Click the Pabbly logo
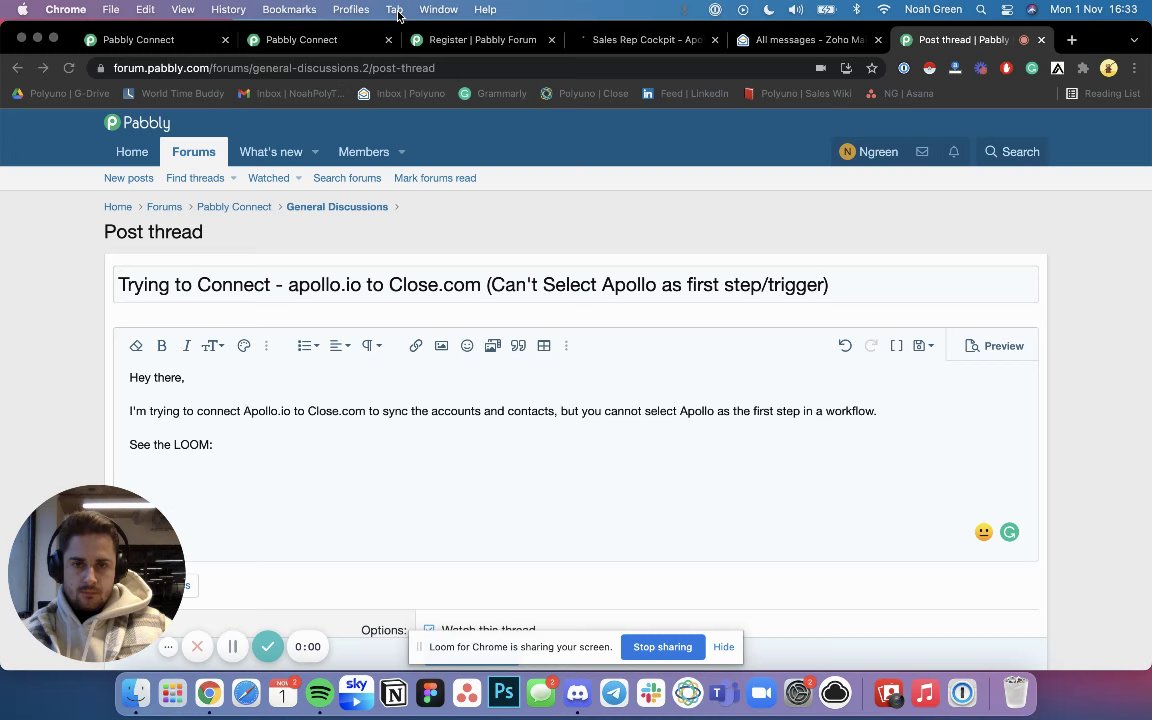The width and height of the screenshot is (1152, 720). pyautogui.click(x=137, y=123)
